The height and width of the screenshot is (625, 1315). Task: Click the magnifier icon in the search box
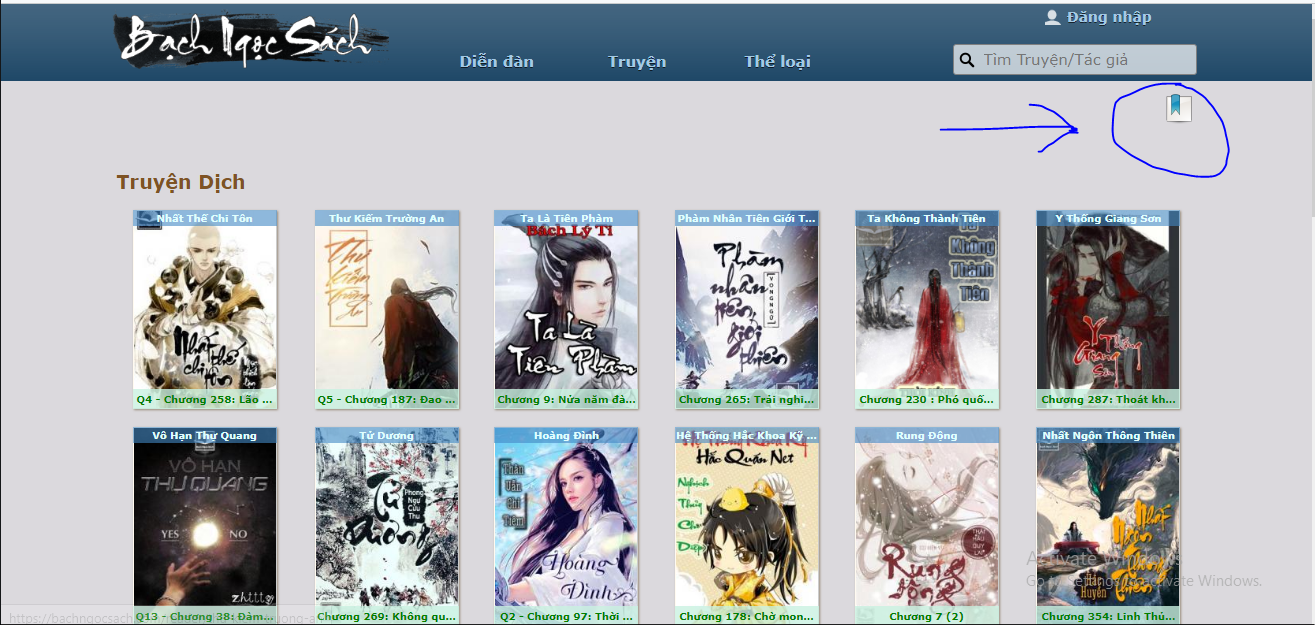pos(967,60)
